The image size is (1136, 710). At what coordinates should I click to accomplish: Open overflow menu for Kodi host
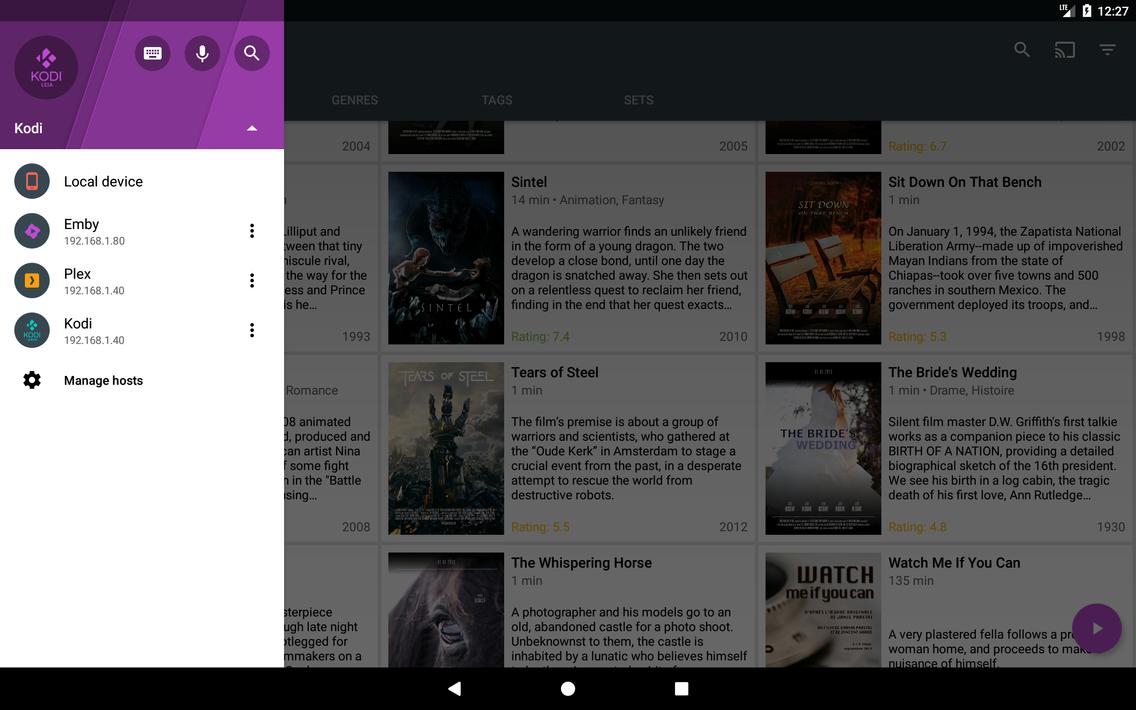[251, 330]
